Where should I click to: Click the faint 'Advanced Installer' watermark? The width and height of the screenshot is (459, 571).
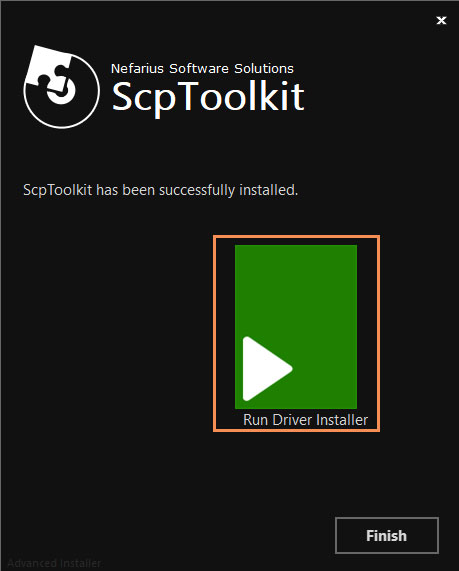(54, 563)
